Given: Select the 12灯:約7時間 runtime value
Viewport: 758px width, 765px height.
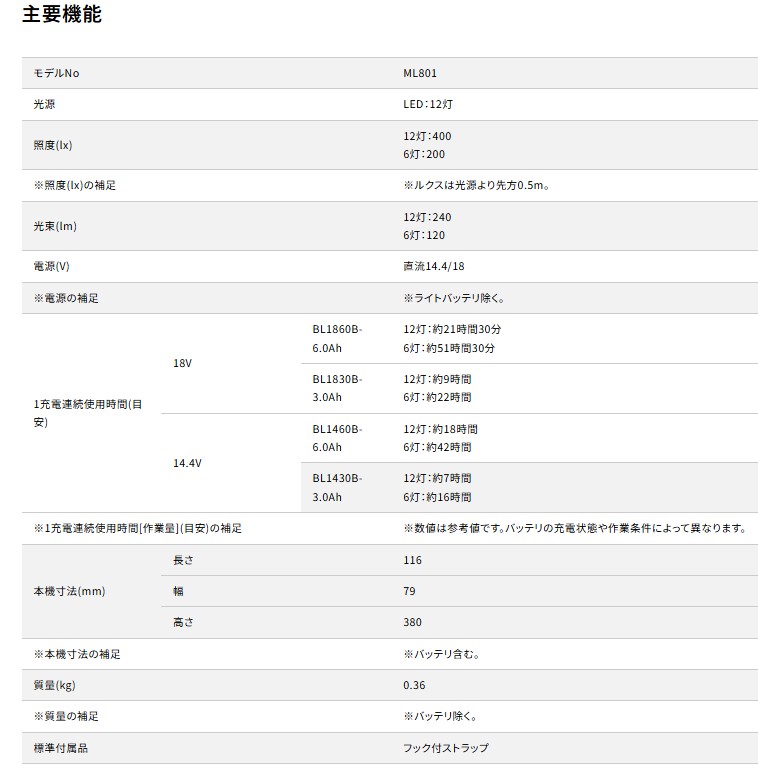Looking at the screenshot, I should (x=437, y=478).
